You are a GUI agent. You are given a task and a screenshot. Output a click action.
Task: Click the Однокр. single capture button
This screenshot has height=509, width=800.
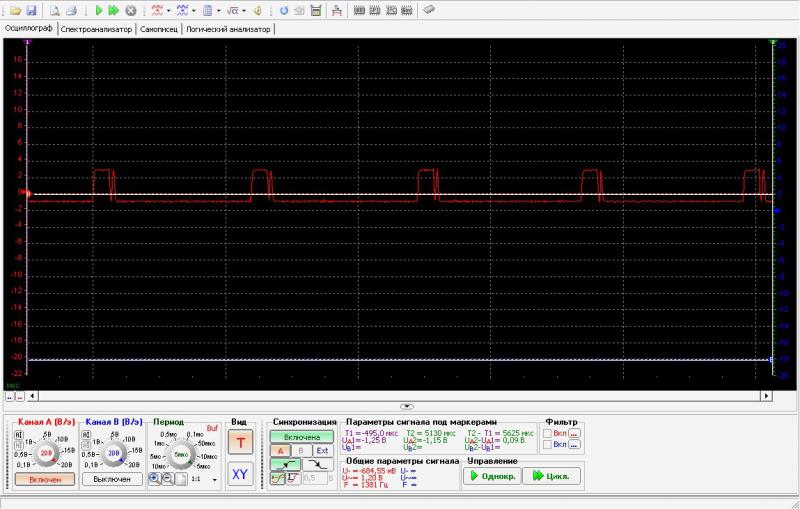click(491, 476)
